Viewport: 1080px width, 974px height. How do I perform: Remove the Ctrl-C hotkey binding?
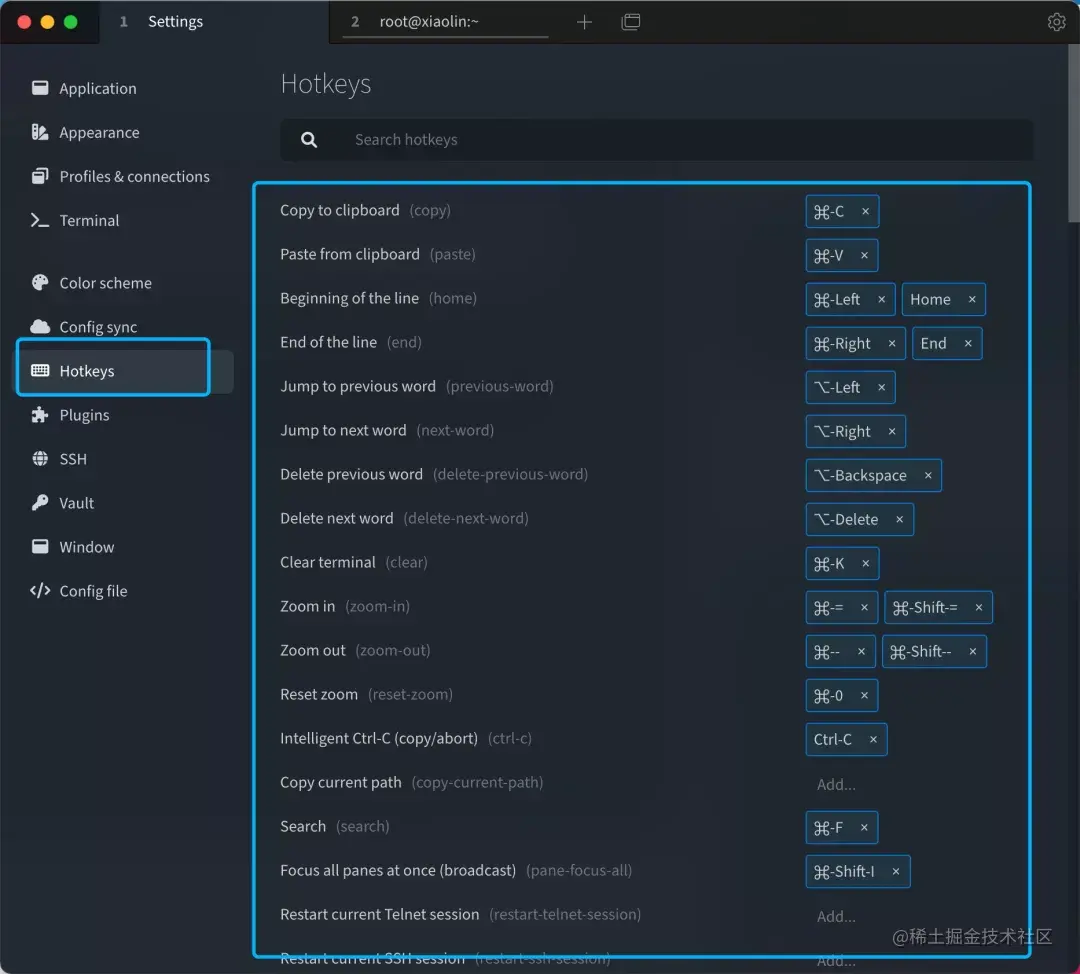click(873, 740)
